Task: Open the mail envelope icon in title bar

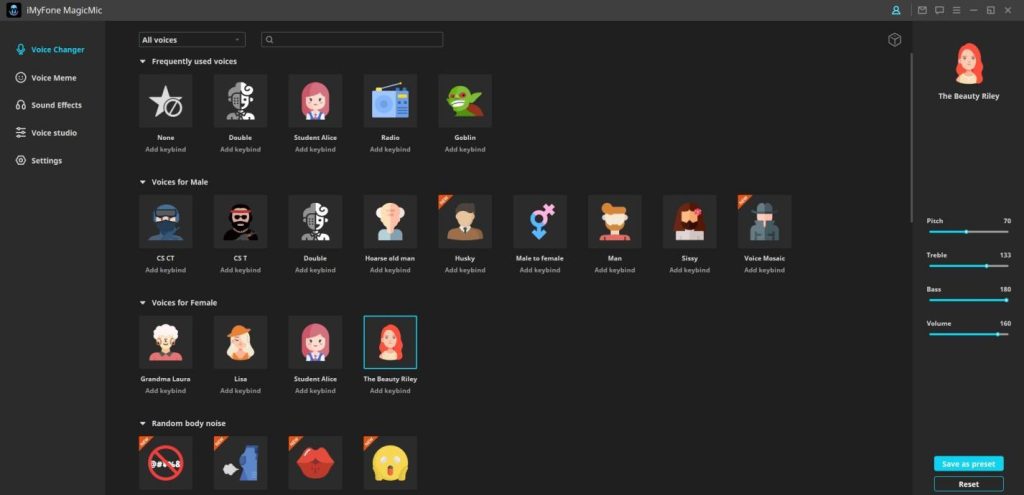Action: [922, 10]
